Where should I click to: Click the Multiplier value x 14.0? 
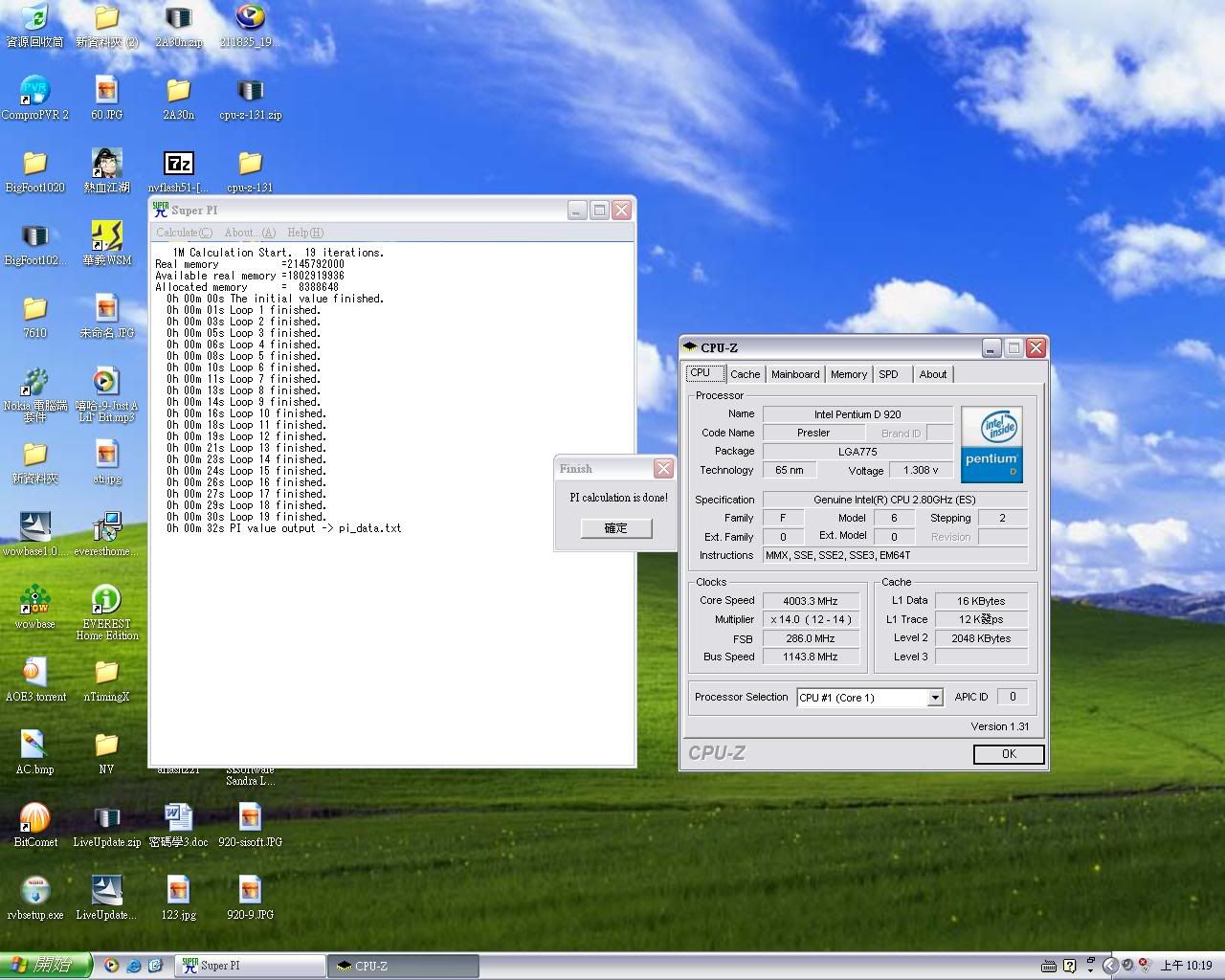pos(810,619)
